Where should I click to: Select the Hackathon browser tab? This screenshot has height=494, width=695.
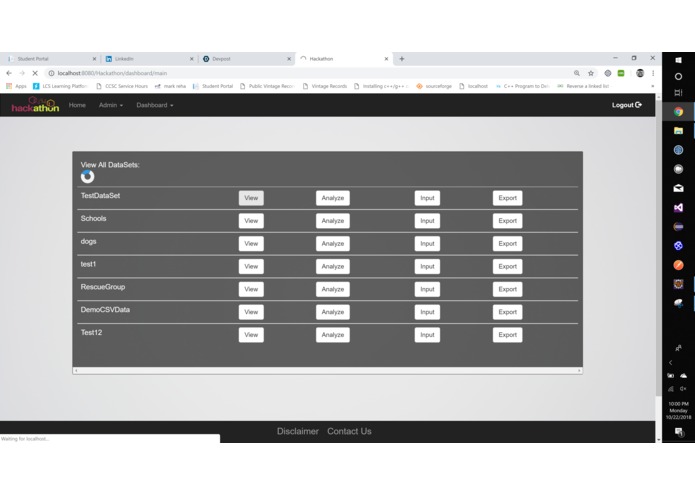(343, 58)
